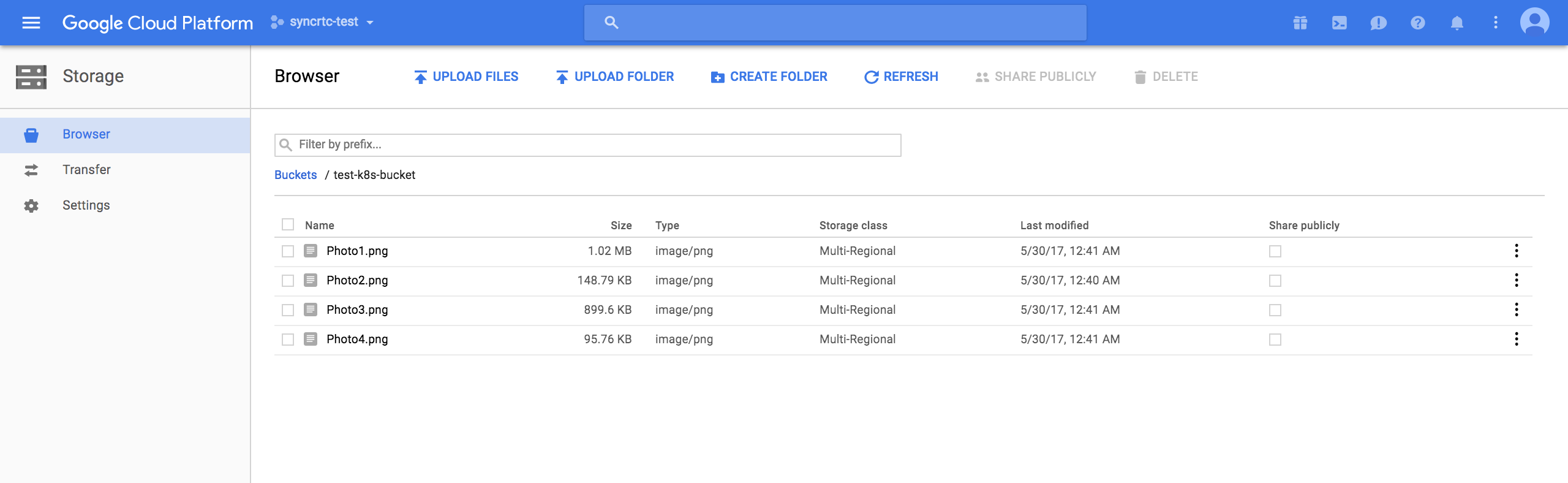Click the Storage product icon
The height and width of the screenshot is (483, 1568).
point(31,77)
